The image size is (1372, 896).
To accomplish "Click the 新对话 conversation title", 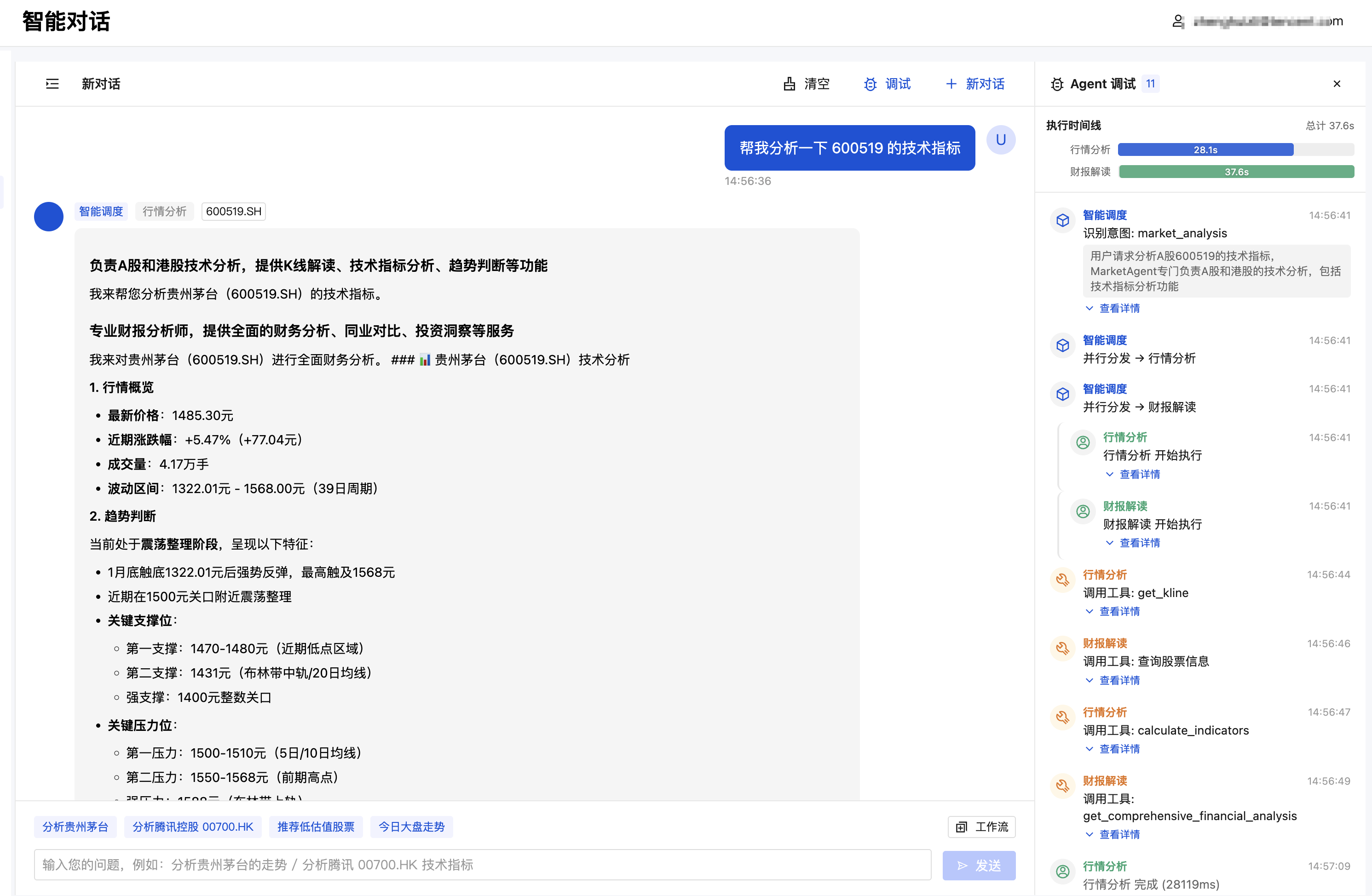I will click(x=101, y=84).
